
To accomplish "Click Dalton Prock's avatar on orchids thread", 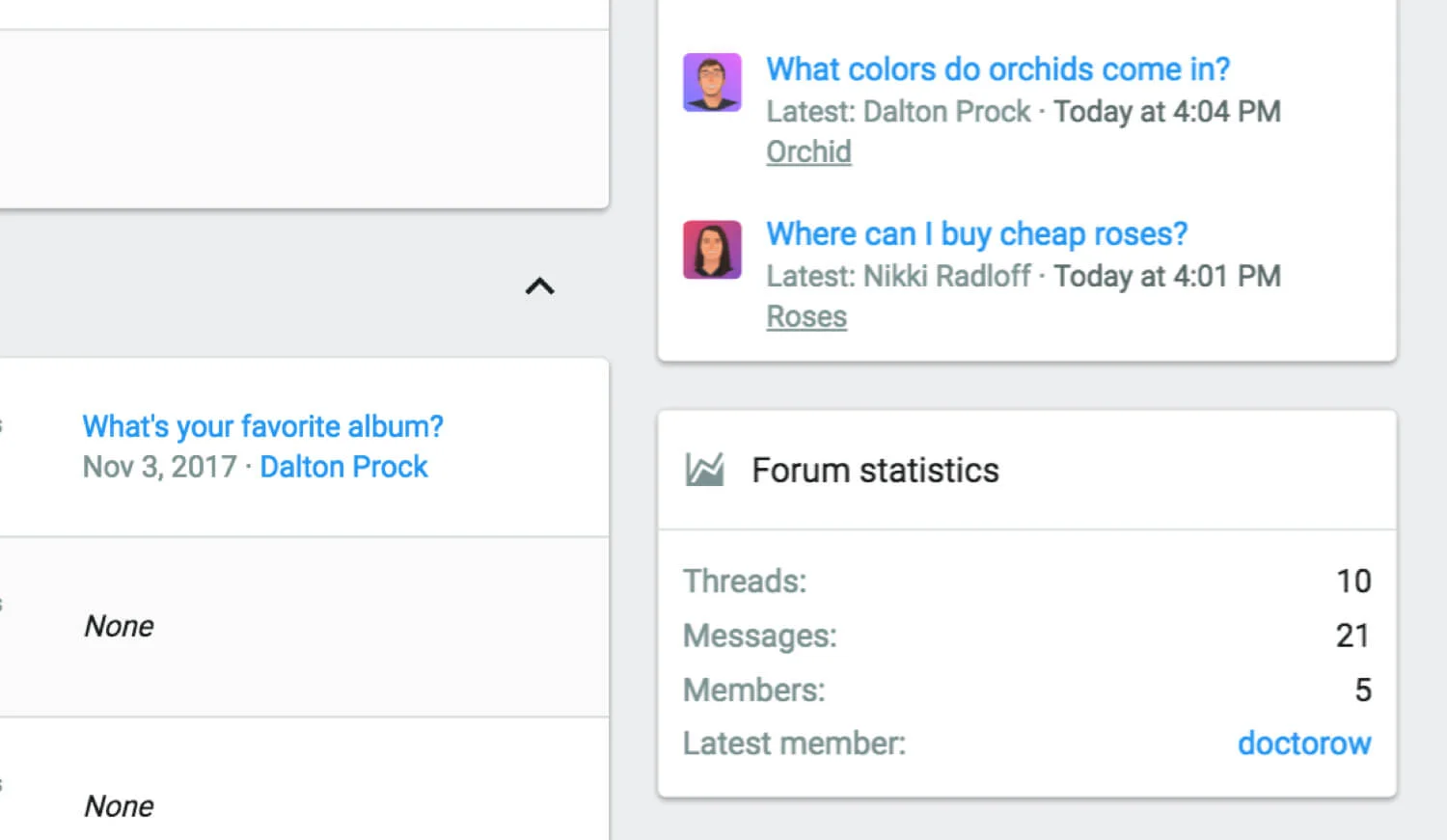I will [x=712, y=83].
